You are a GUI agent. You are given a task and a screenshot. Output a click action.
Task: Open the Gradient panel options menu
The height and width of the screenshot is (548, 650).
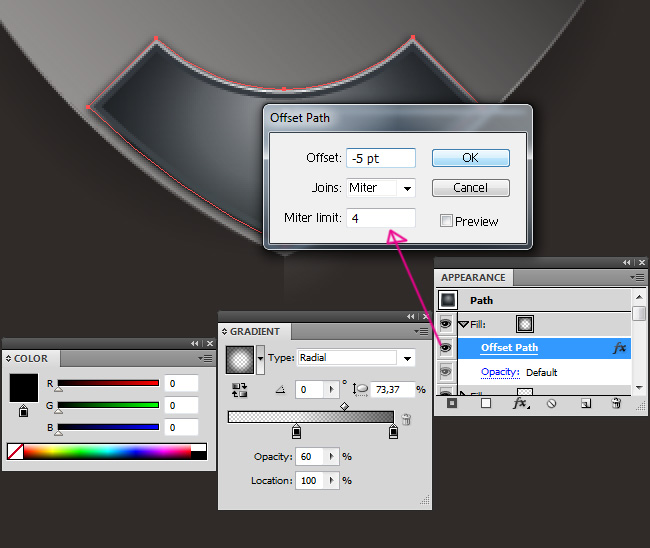[x=421, y=331]
